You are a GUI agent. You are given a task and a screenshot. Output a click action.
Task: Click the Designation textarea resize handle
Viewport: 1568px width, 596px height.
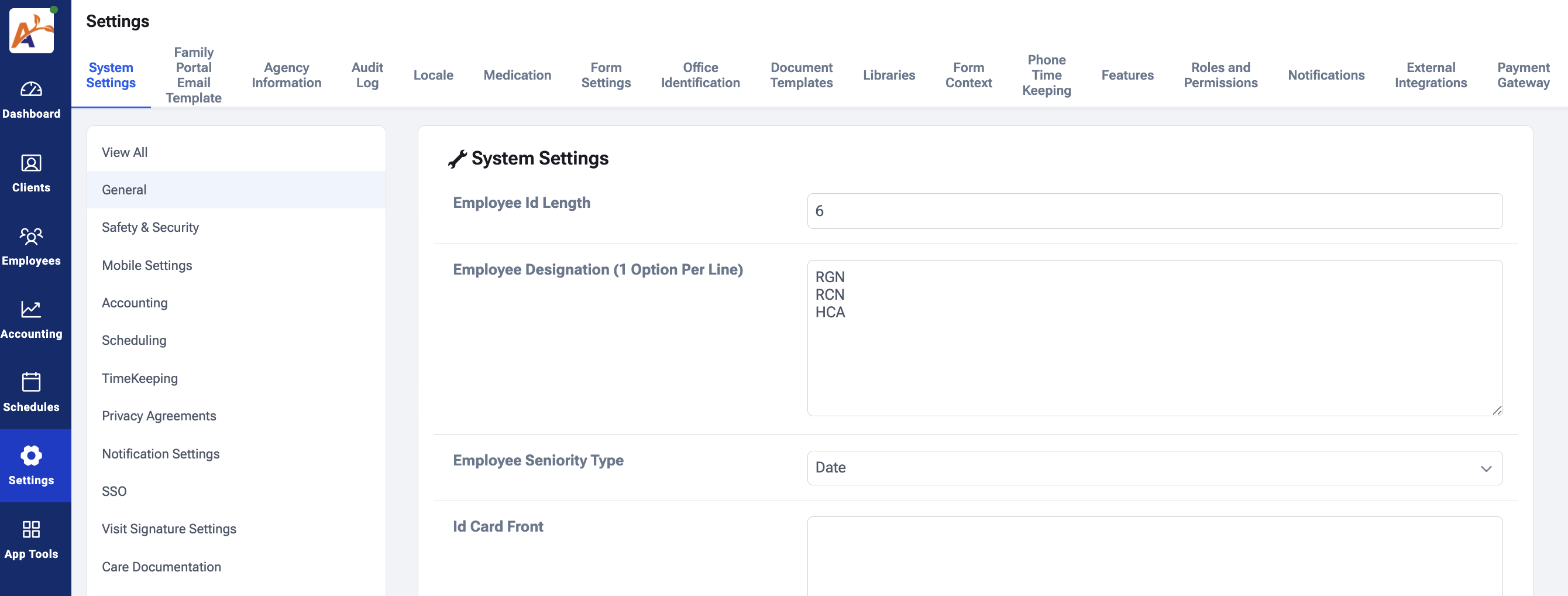pyautogui.click(x=1496, y=410)
